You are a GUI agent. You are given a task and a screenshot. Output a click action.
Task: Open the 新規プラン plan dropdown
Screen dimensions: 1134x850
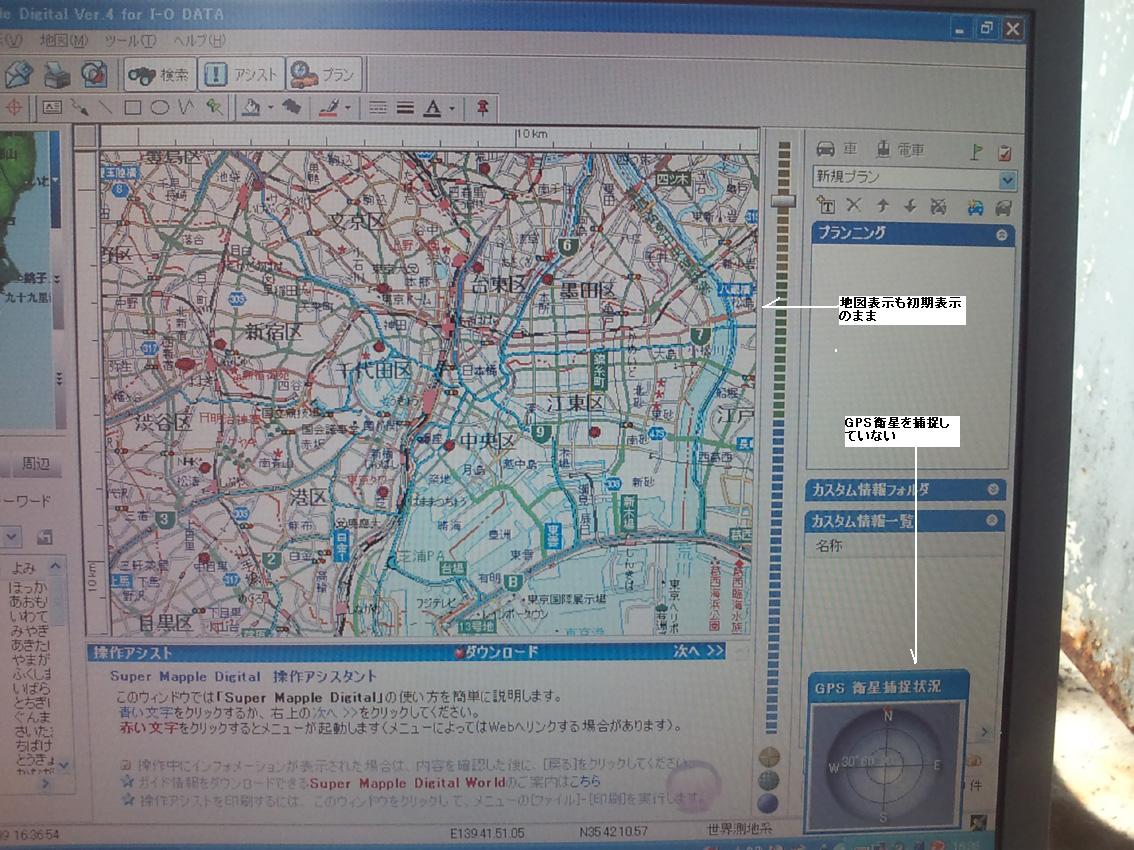tap(1007, 179)
